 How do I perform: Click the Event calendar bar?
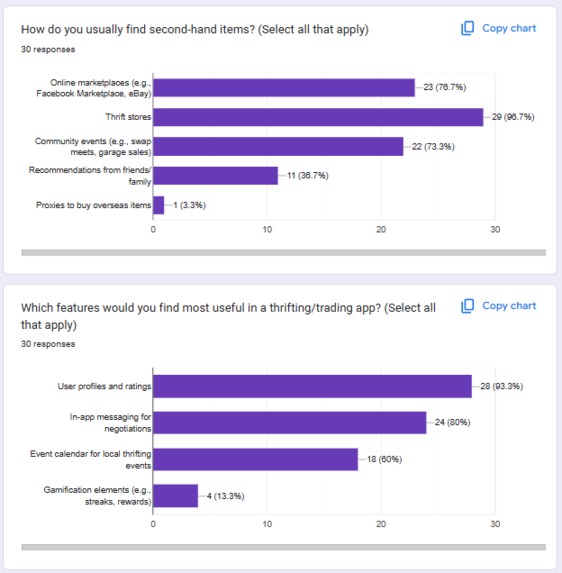[255, 459]
